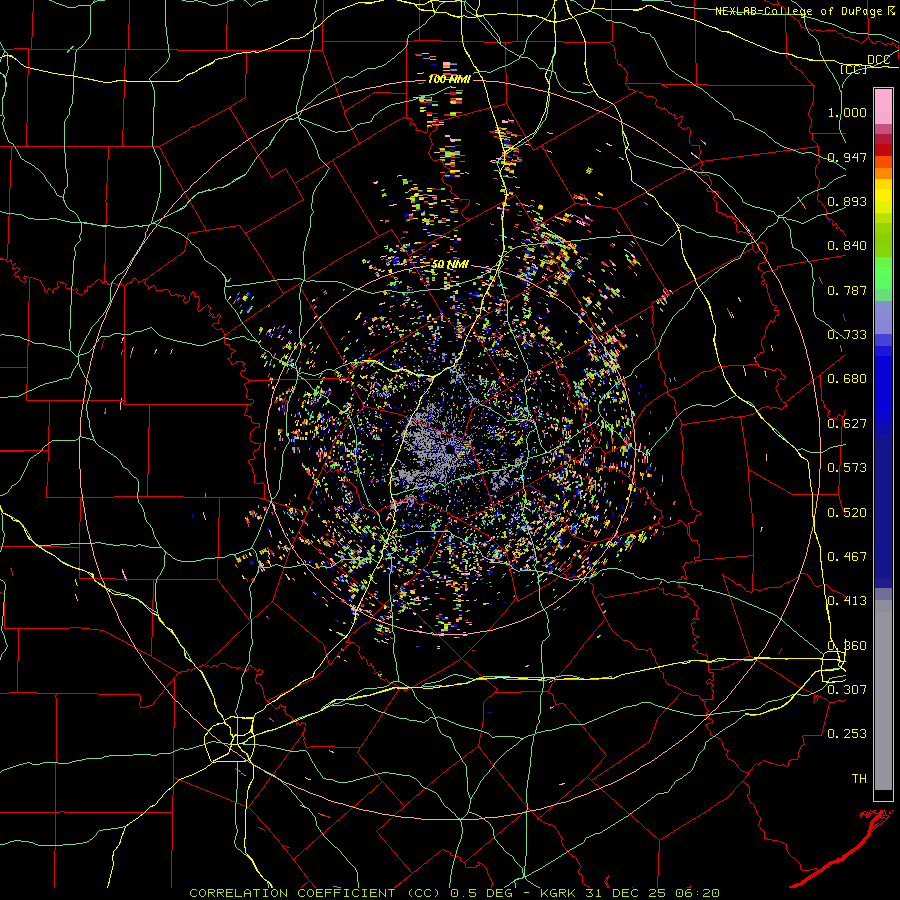The width and height of the screenshot is (900, 900).
Task: Click the 0.893 legend value
Action: tap(847, 201)
